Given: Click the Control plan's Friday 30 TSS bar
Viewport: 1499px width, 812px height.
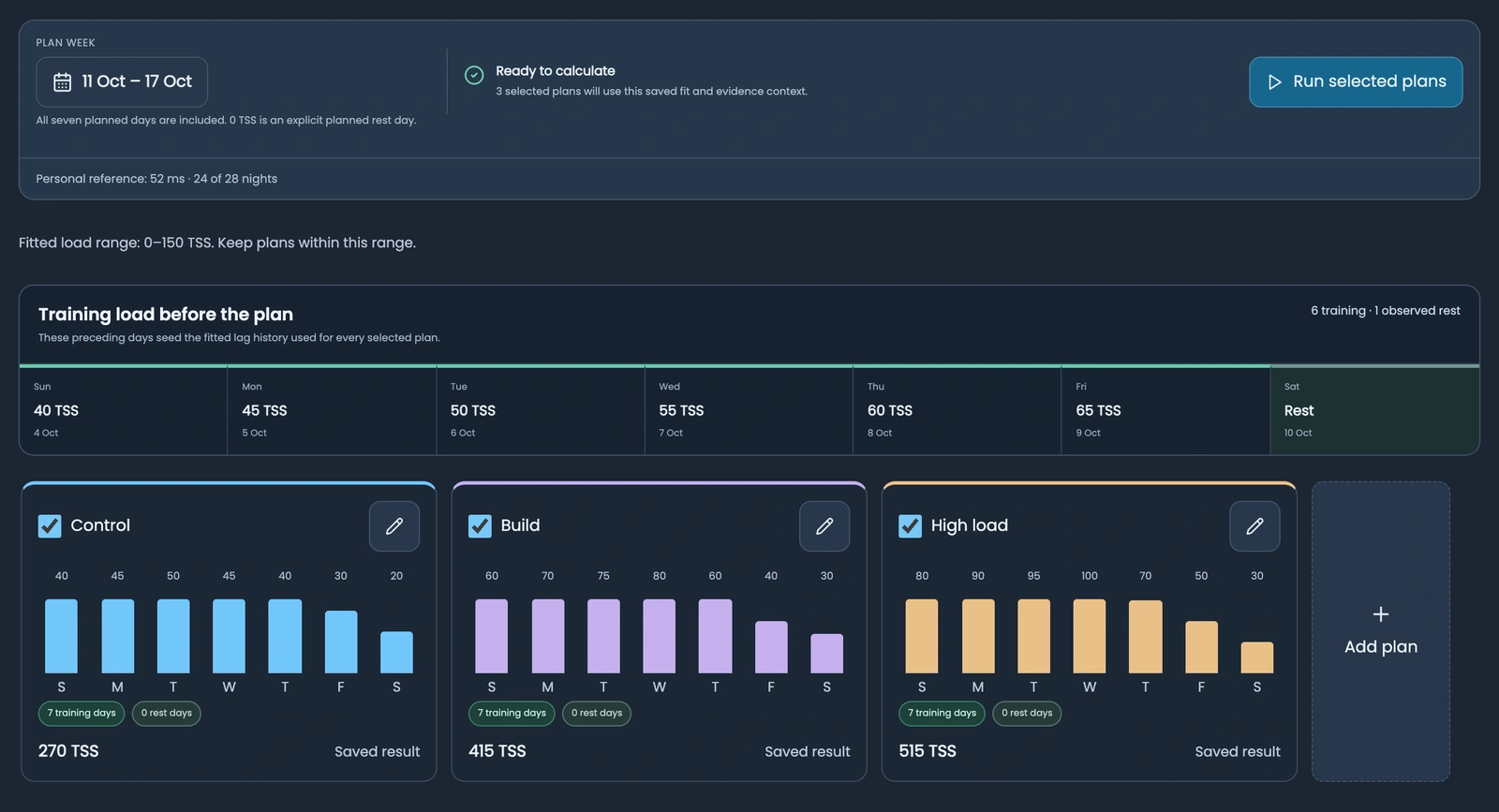Looking at the screenshot, I should pos(341,642).
